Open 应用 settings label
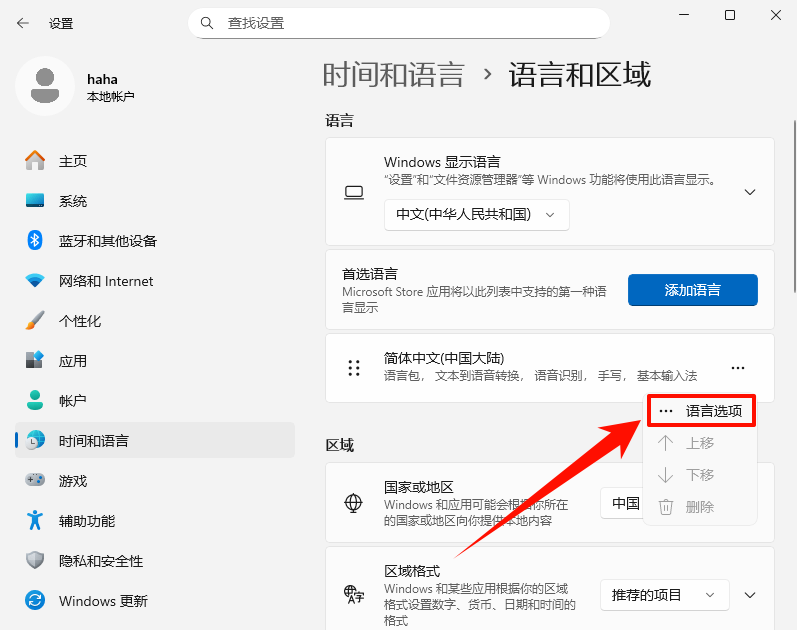 click(x=73, y=361)
